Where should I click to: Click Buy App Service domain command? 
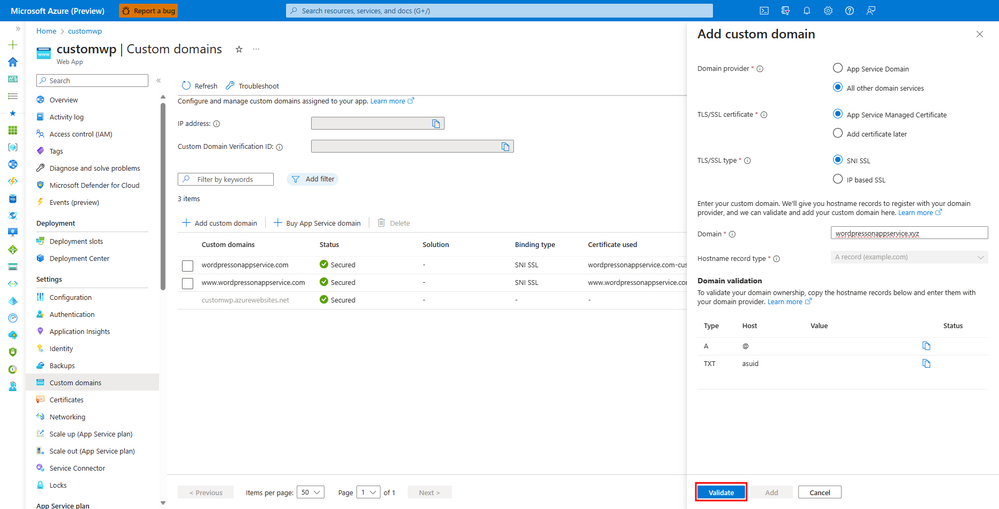[317, 223]
